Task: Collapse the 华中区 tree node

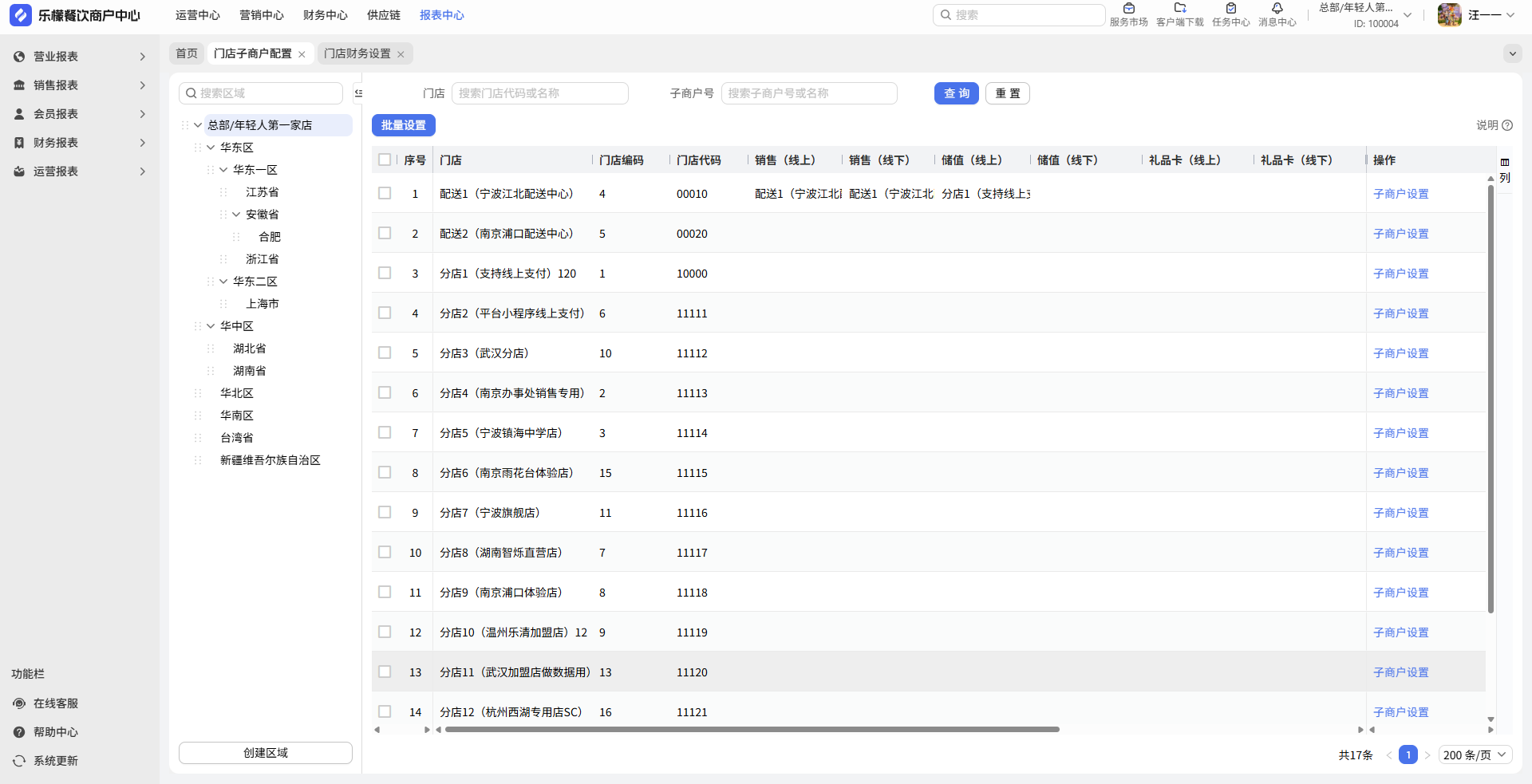Action: pyautogui.click(x=211, y=326)
